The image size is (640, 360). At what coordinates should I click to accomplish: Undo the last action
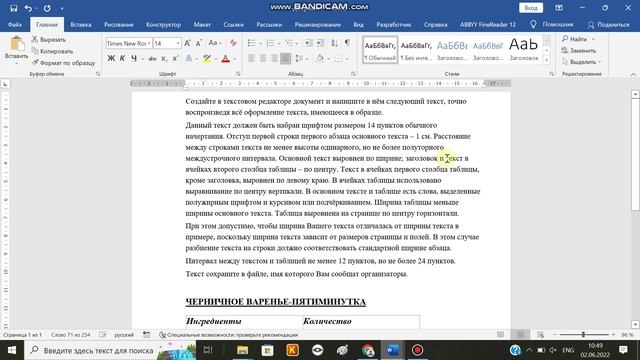pyautogui.click(x=28, y=8)
